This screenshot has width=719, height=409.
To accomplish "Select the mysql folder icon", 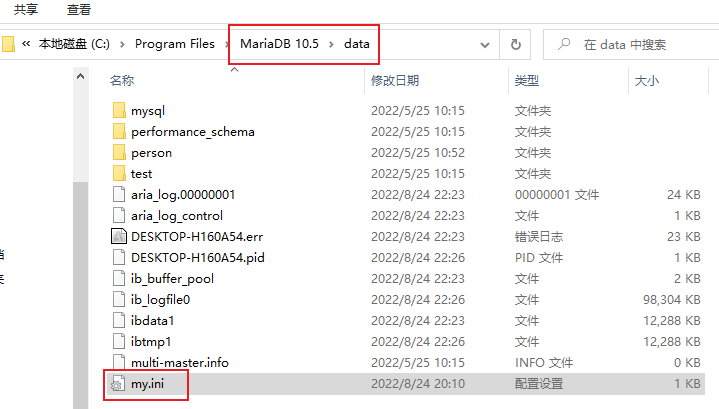I will pos(119,111).
